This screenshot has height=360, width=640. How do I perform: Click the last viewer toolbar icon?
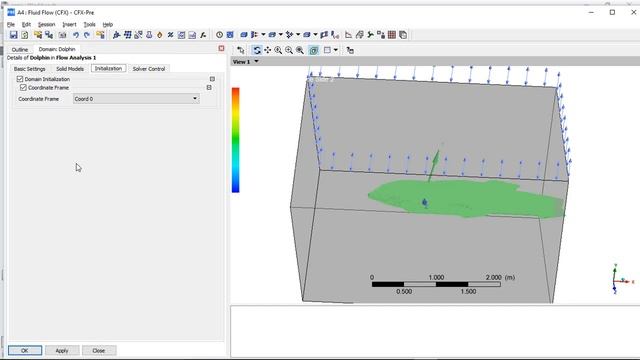350,50
